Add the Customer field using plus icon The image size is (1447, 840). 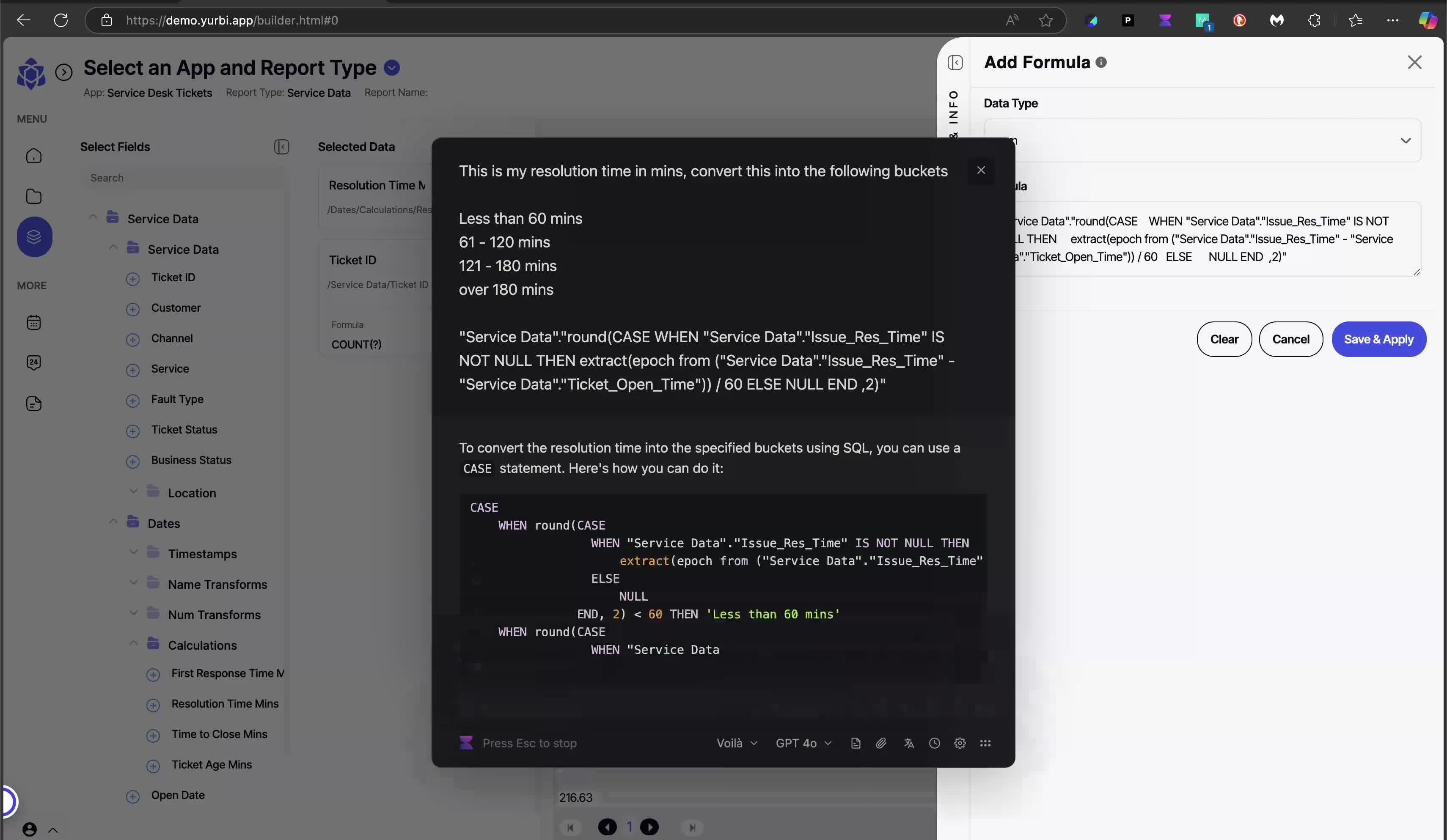[x=133, y=309]
